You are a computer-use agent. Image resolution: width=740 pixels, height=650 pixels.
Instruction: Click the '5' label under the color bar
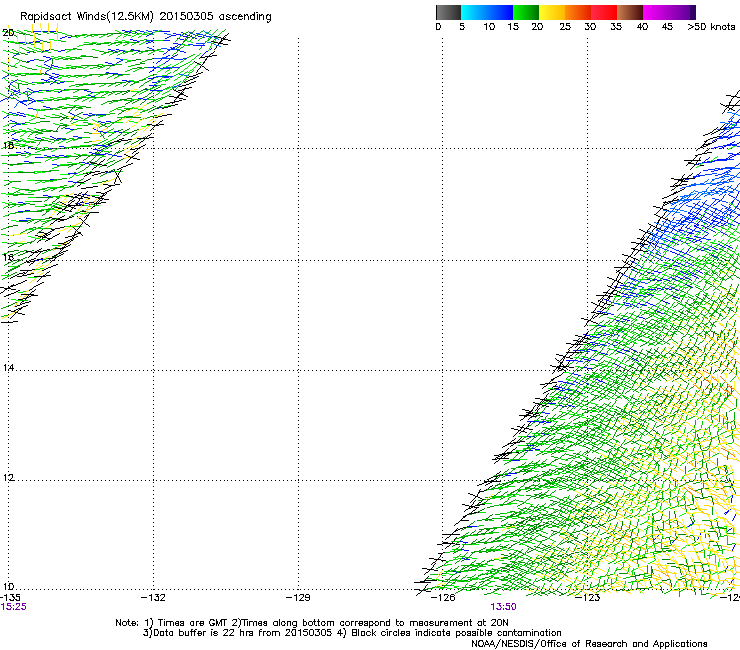tap(462, 27)
